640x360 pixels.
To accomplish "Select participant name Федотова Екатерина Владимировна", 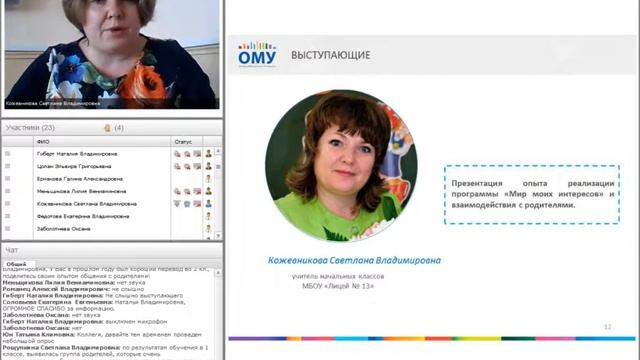I will [83, 216].
